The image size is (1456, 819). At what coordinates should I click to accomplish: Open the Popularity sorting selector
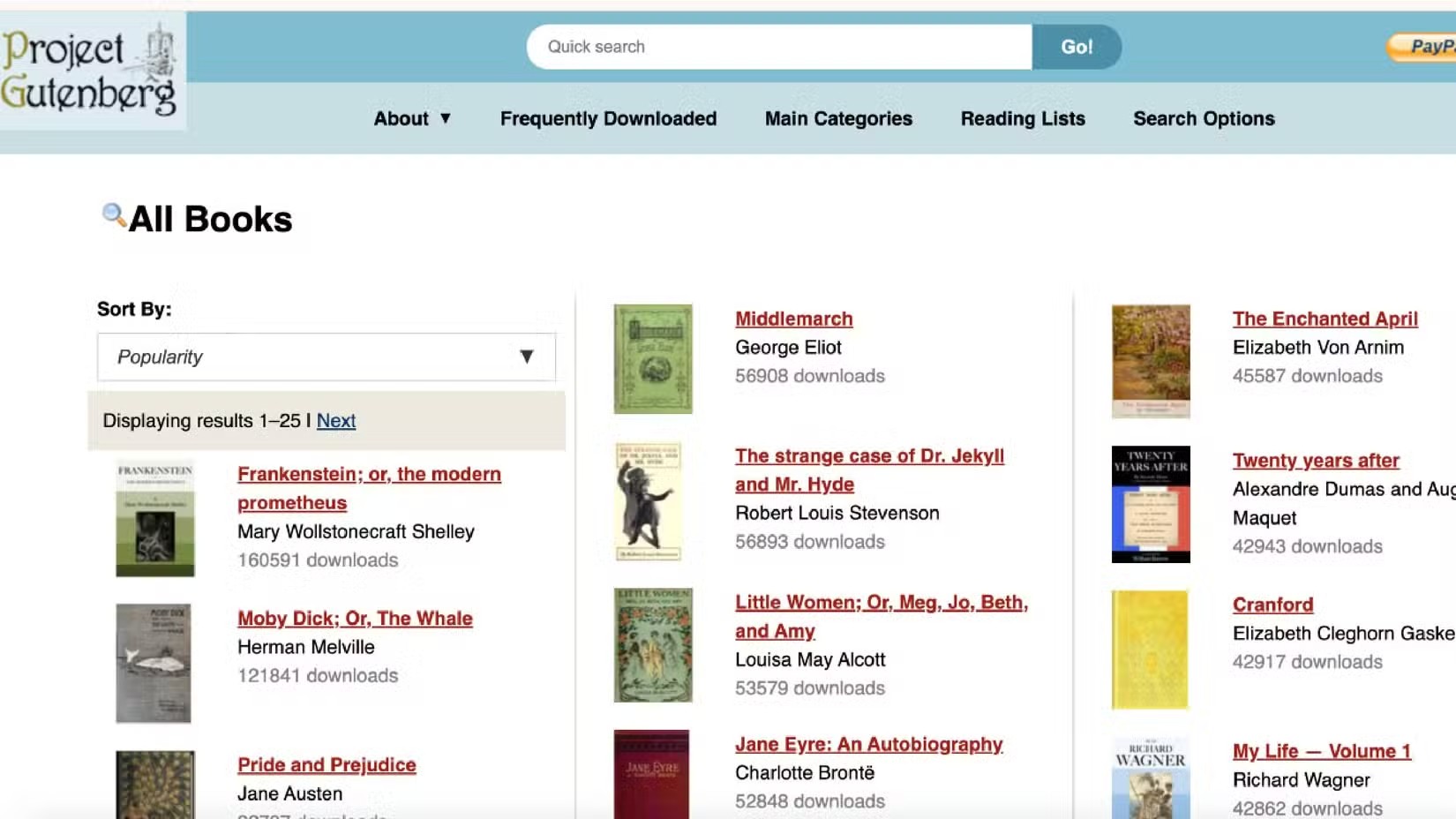click(x=326, y=357)
